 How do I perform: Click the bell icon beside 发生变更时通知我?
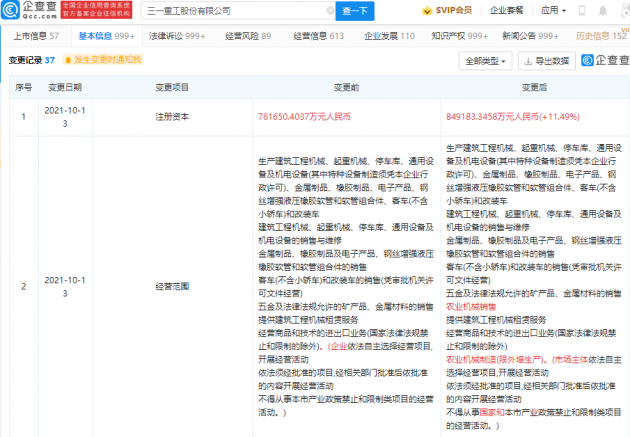pos(68,60)
